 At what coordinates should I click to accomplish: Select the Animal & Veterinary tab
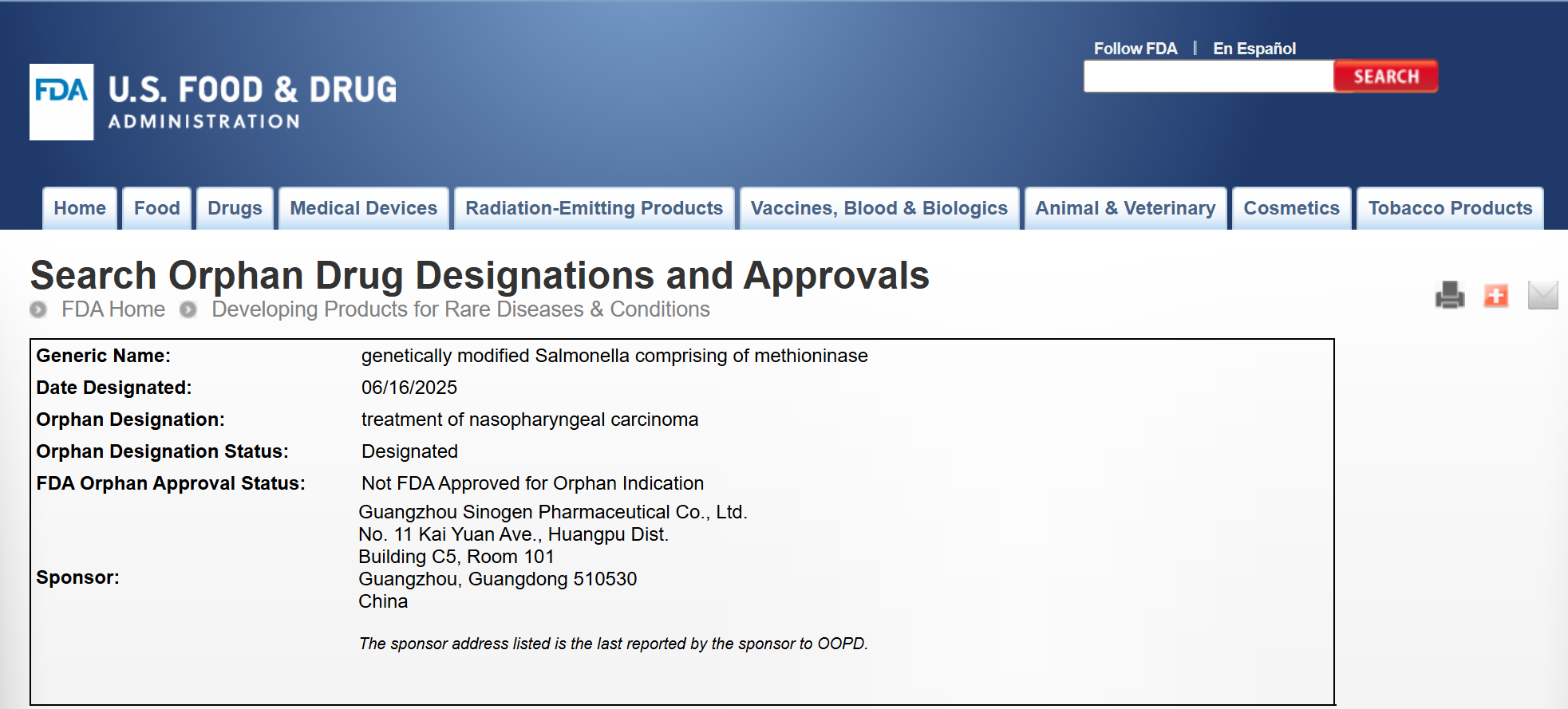tap(1125, 208)
